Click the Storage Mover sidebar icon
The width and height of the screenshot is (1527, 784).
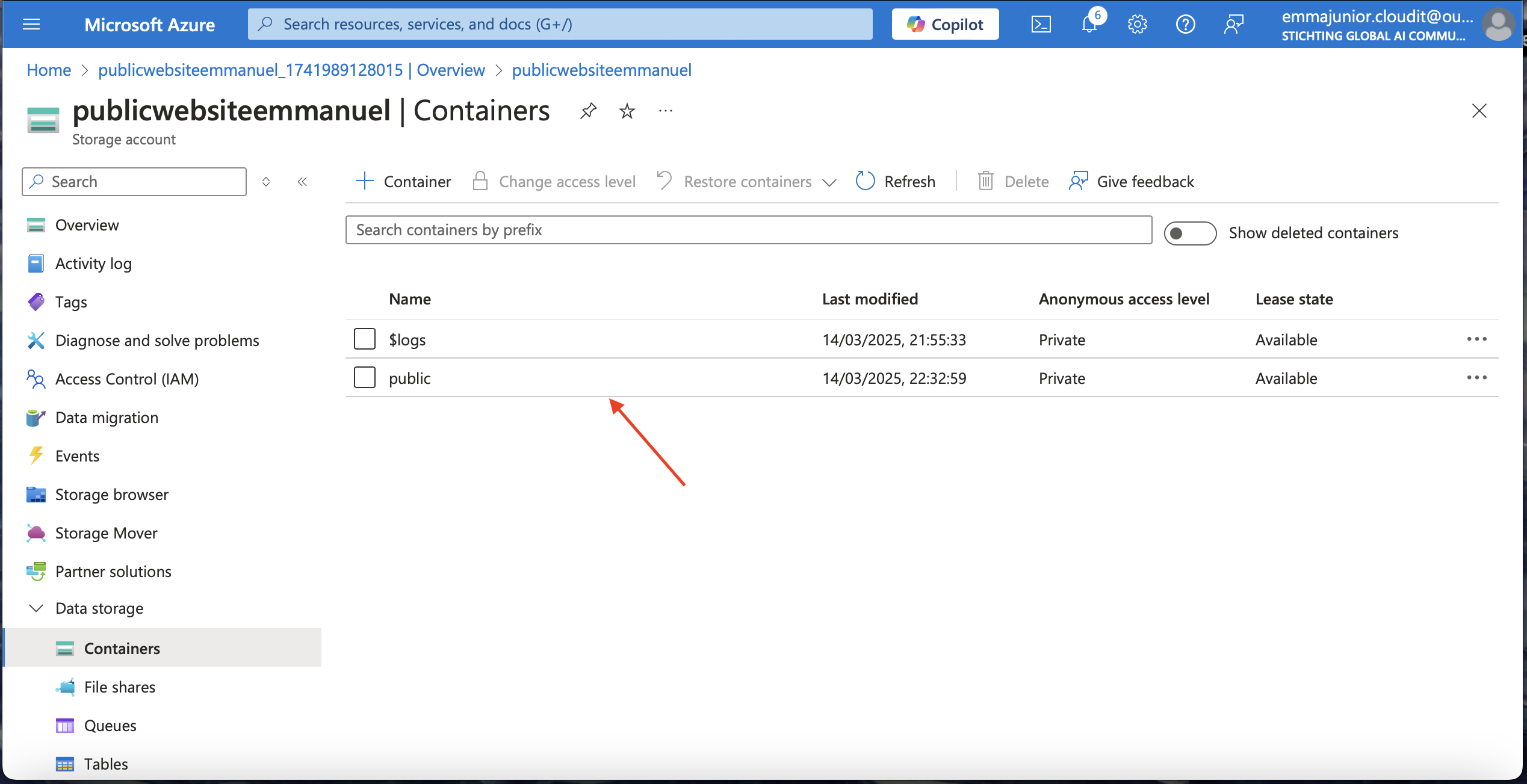click(36, 533)
